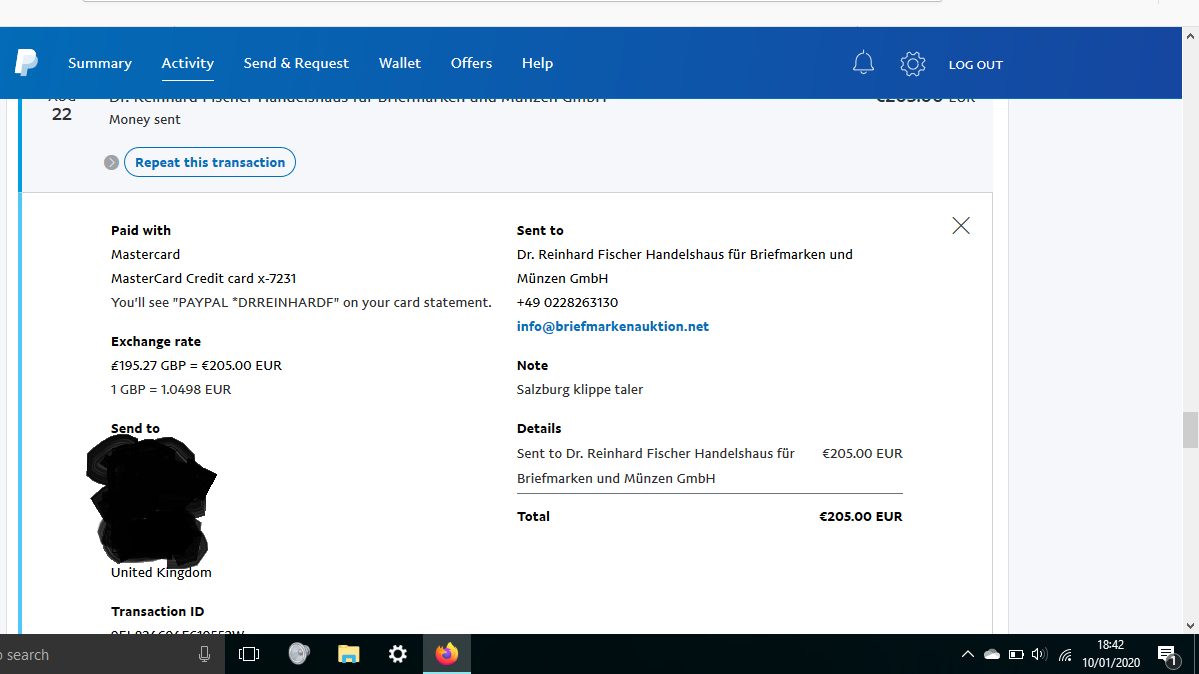This screenshot has height=674, width=1199.
Task: Open the Activity tab
Action: click(x=187, y=63)
